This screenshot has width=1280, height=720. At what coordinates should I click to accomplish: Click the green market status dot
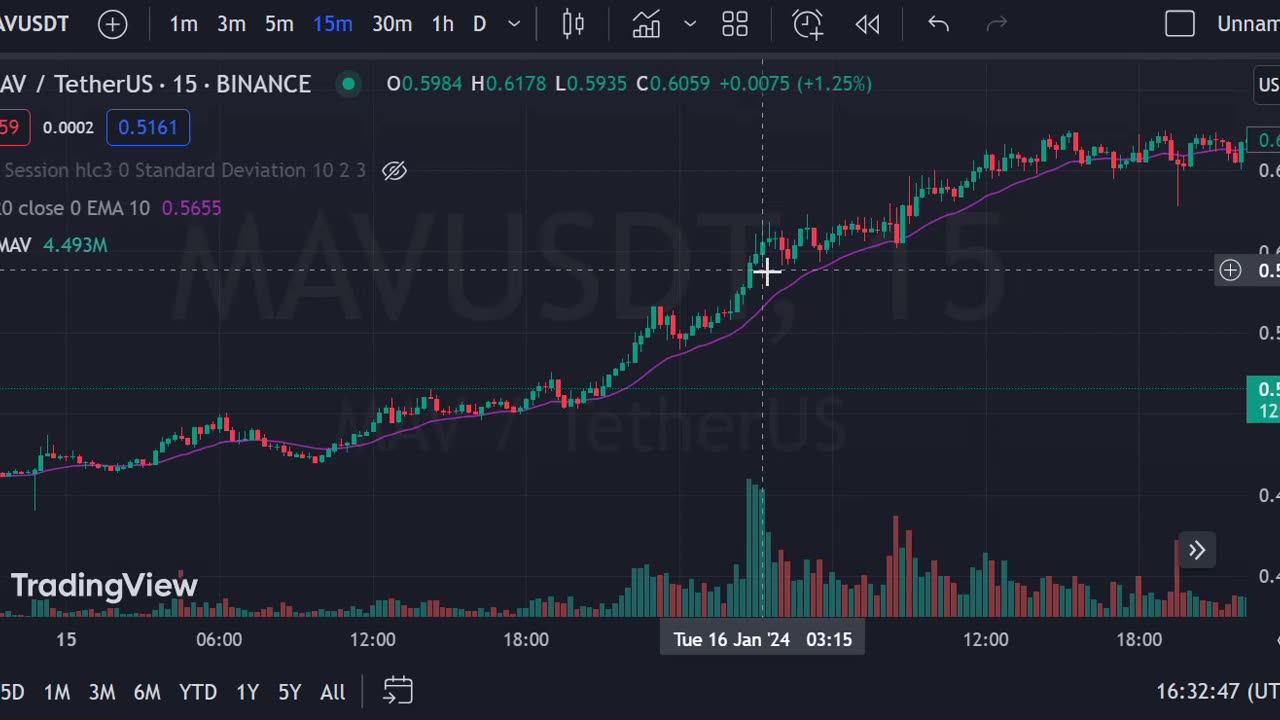pos(348,84)
